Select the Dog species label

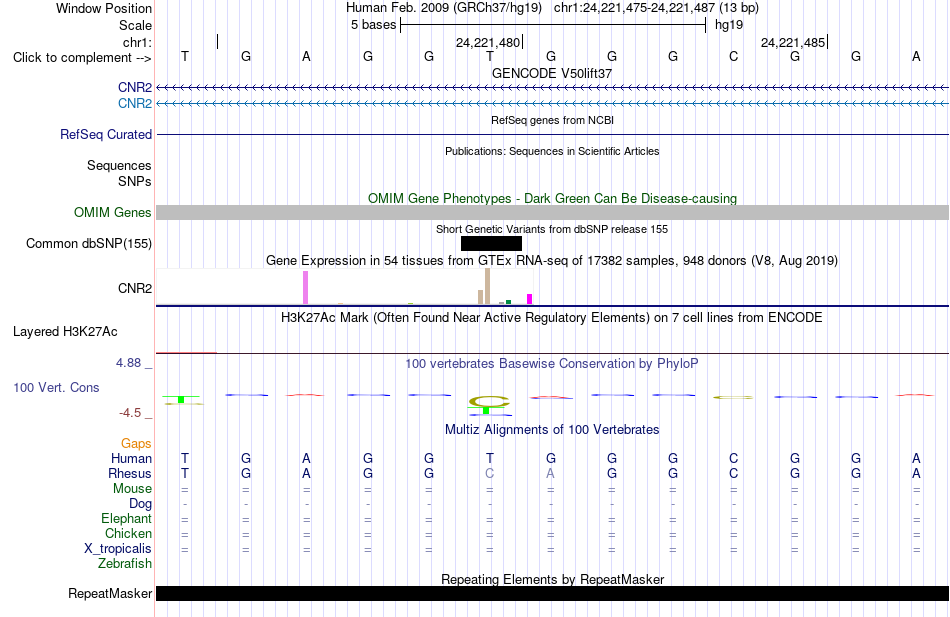(x=141, y=504)
